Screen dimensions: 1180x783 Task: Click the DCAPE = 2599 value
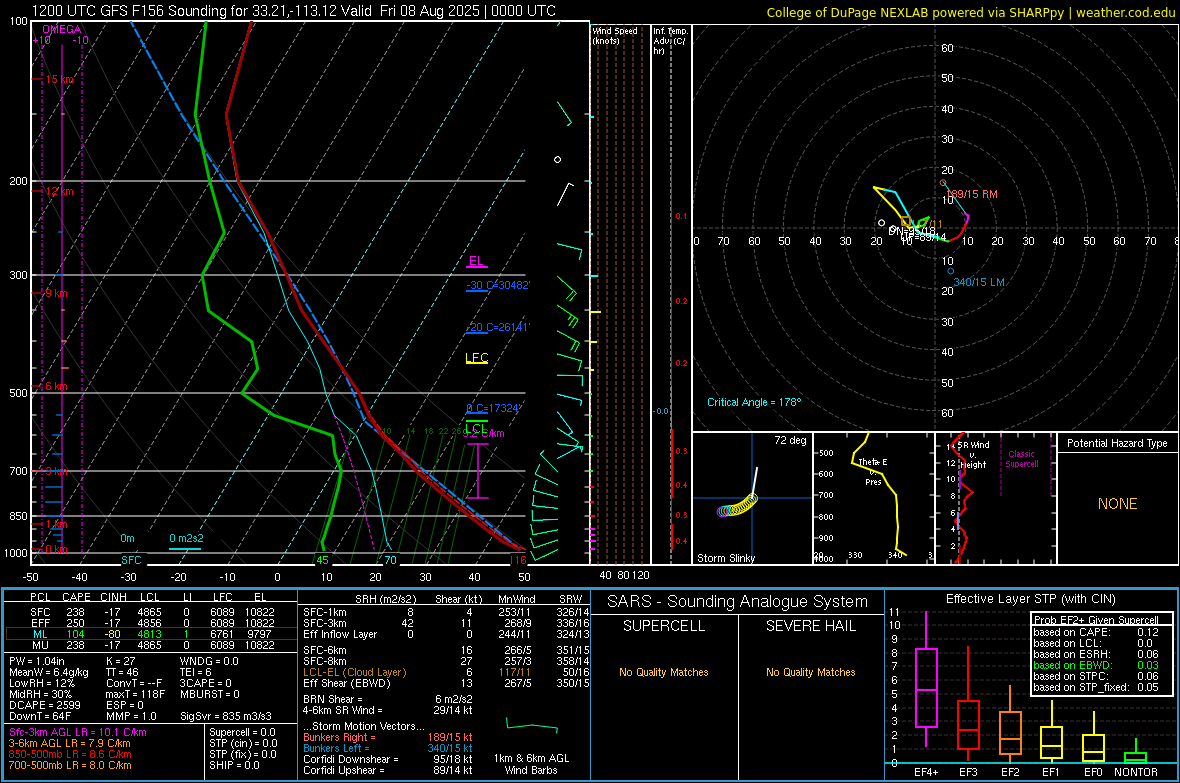(x=44, y=705)
